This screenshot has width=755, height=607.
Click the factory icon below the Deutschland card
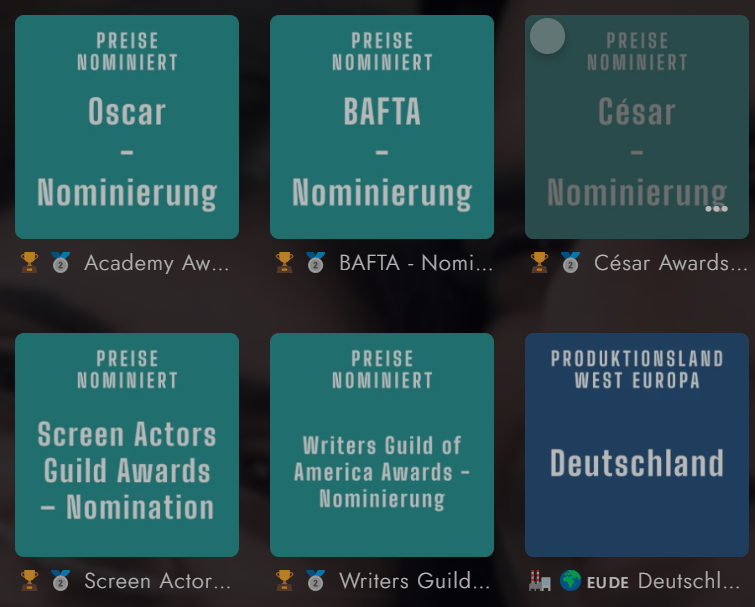540,581
